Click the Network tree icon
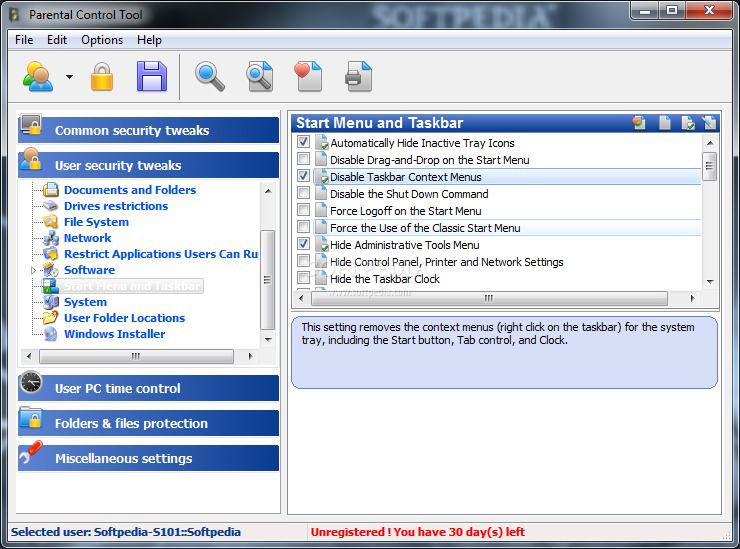This screenshot has height=549, width=740. point(50,238)
